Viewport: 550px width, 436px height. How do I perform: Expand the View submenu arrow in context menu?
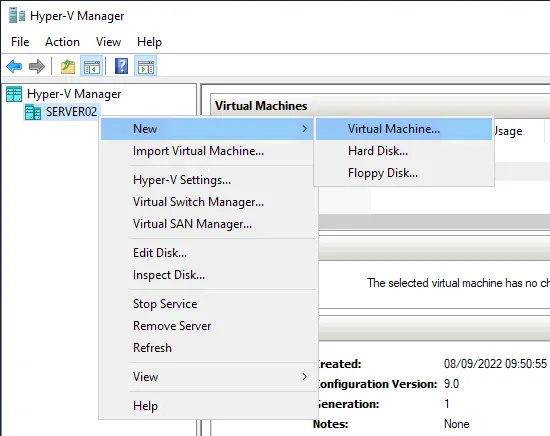(304, 377)
